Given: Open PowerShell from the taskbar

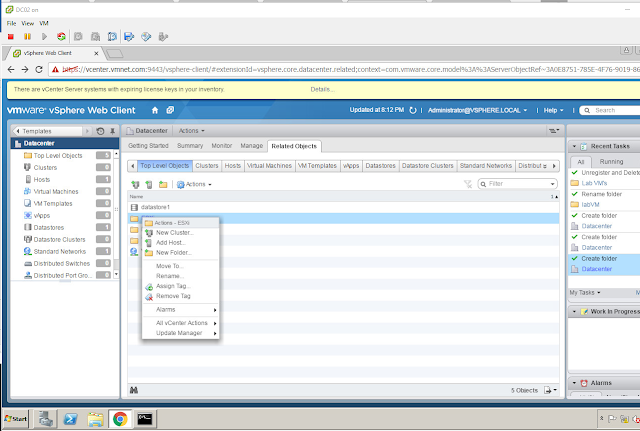Looking at the screenshot, I should (x=71, y=419).
